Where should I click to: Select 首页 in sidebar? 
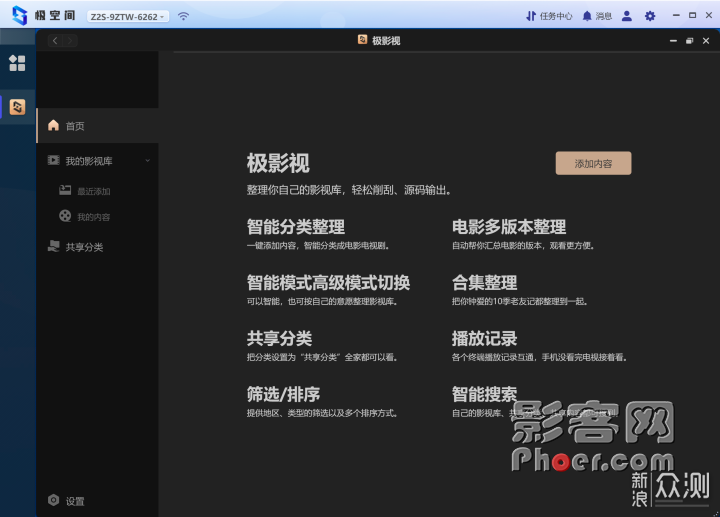(x=97, y=126)
